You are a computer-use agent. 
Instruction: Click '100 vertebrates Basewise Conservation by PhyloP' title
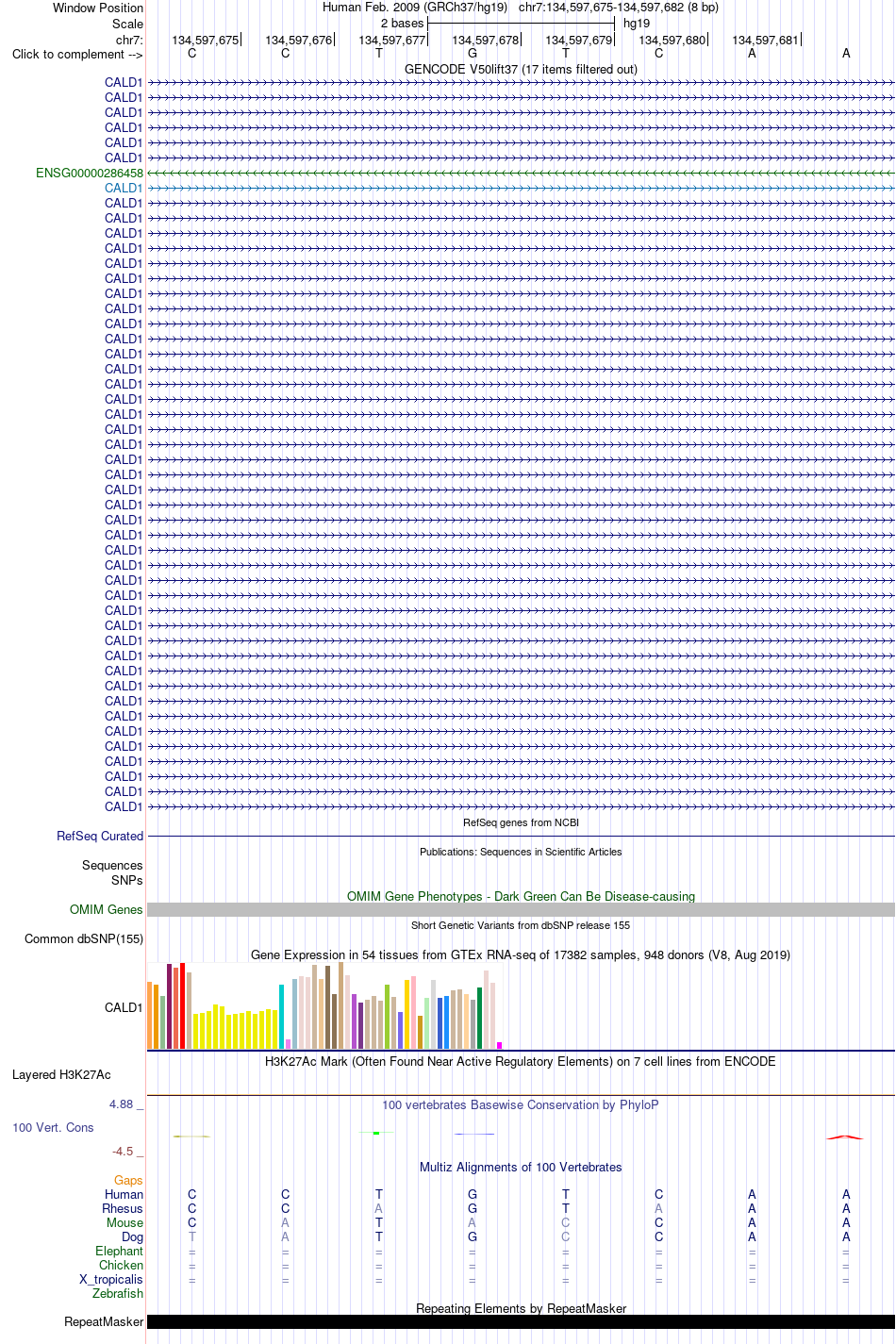coord(521,1104)
